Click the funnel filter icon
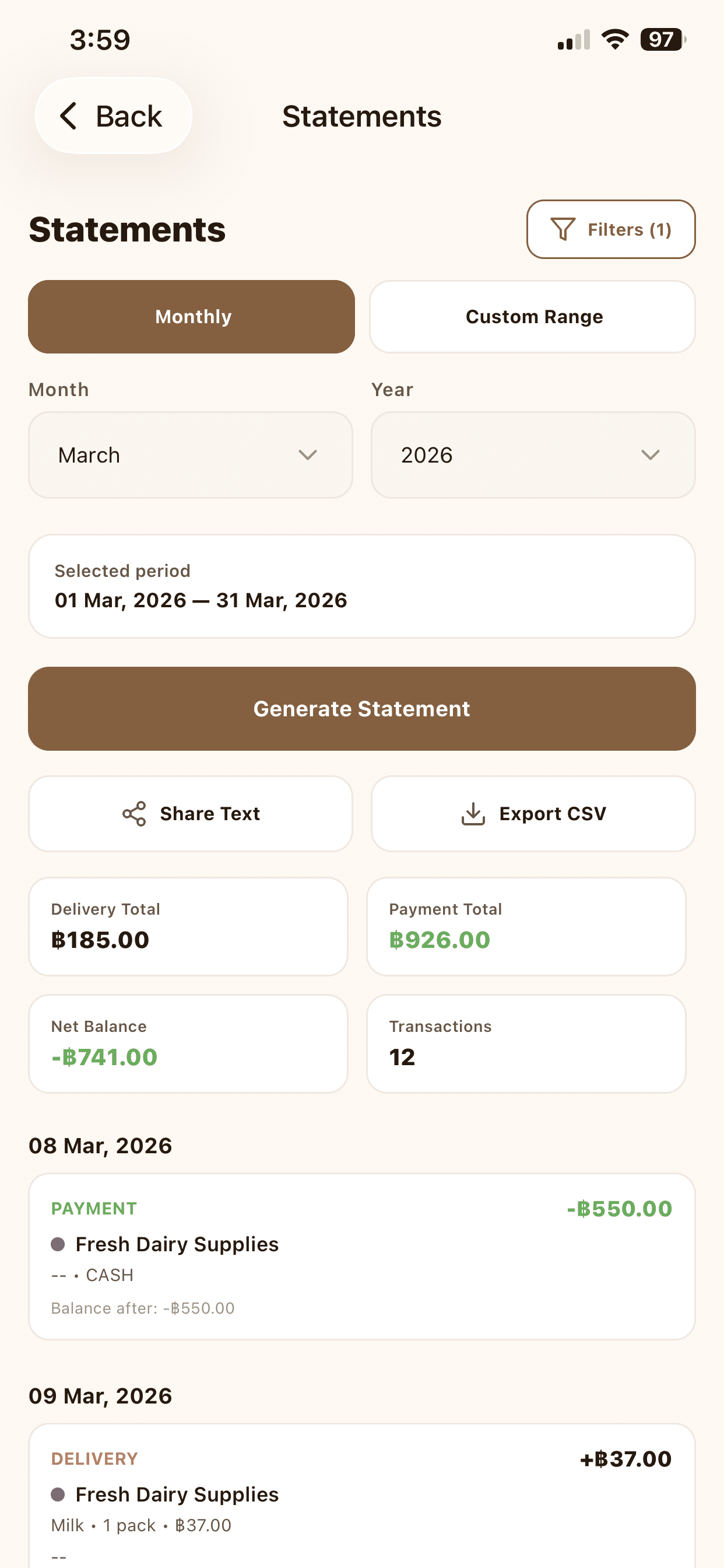 pyautogui.click(x=562, y=229)
